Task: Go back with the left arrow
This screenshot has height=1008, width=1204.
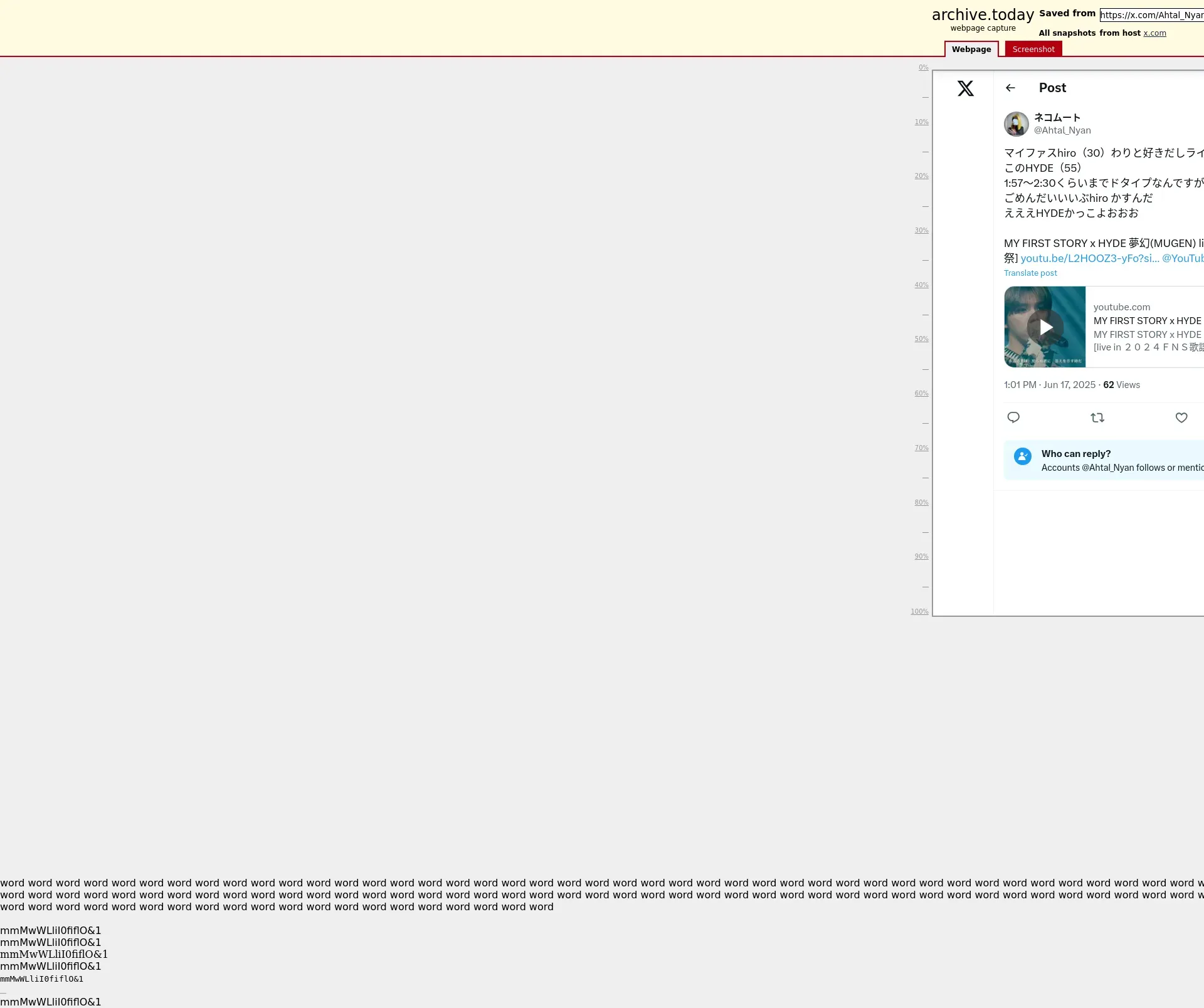Action: coord(1010,88)
